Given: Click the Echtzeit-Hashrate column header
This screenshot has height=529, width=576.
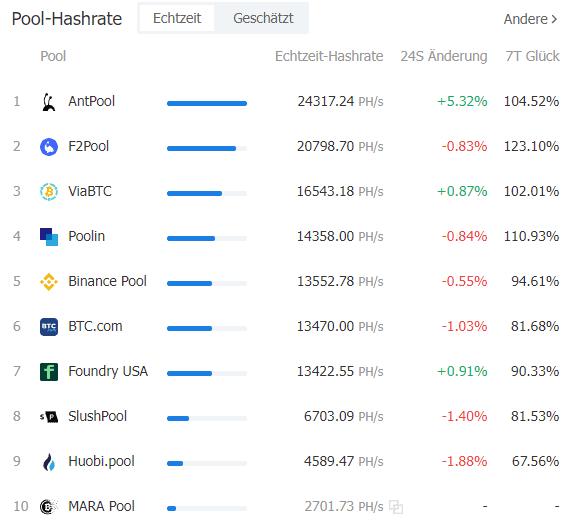Looking at the screenshot, I should pos(329,56).
